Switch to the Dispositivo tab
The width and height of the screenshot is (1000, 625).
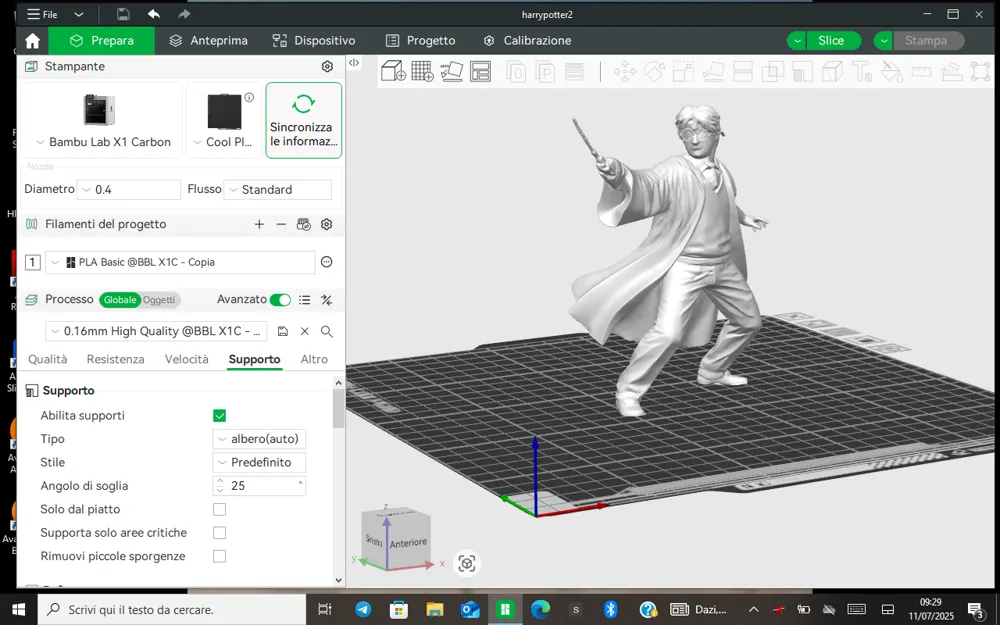pyautogui.click(x=314, y=41)
